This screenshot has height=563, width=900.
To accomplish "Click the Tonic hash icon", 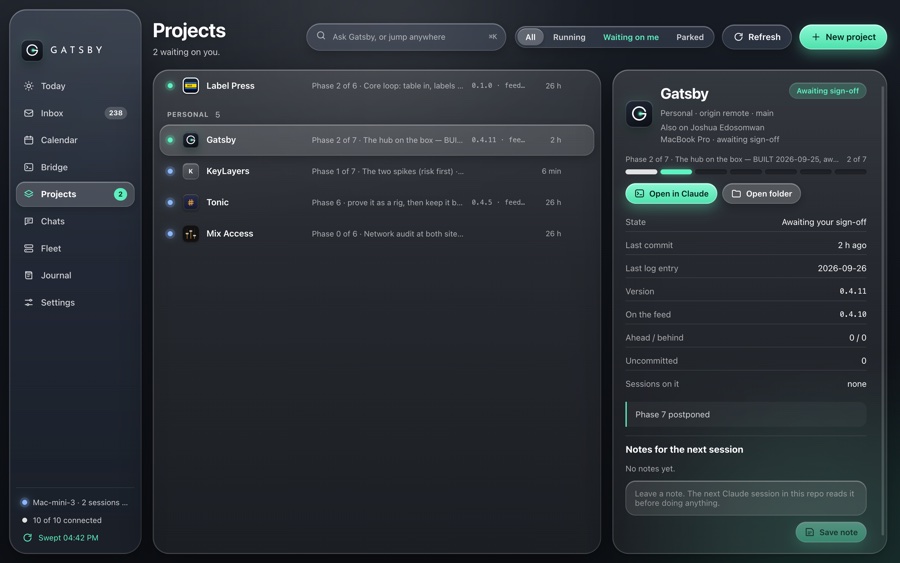I will tap(191, 202).
